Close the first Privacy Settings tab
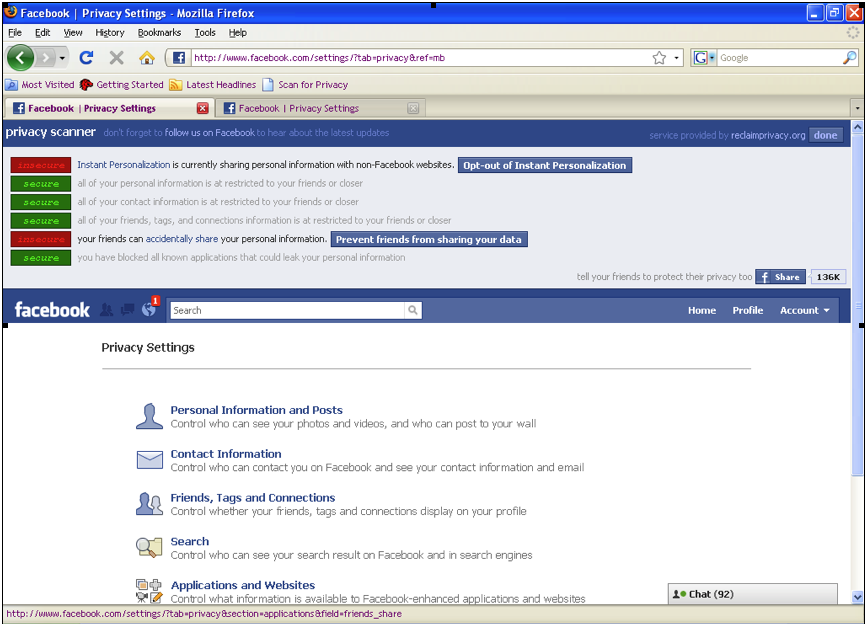The width and height of the screenshot is (865, 624). click(x=203, y=108)
